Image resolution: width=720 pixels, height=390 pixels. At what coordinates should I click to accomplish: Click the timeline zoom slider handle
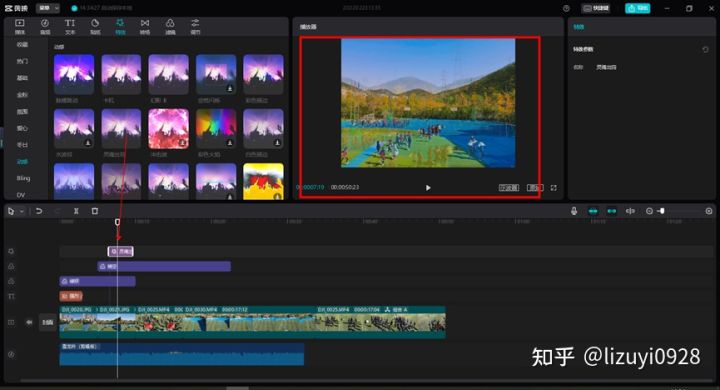click(662, 211)
